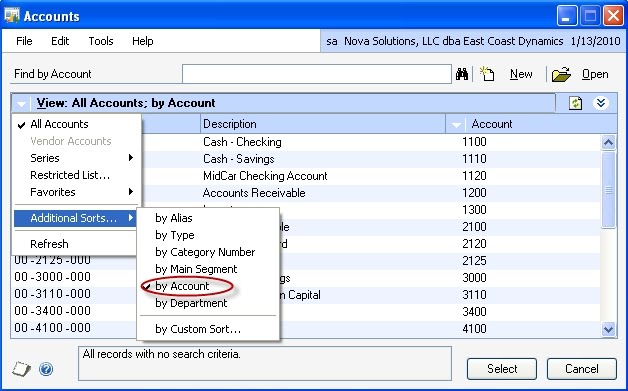
Task: Sort by Type
Action: (x=175, y=235)
